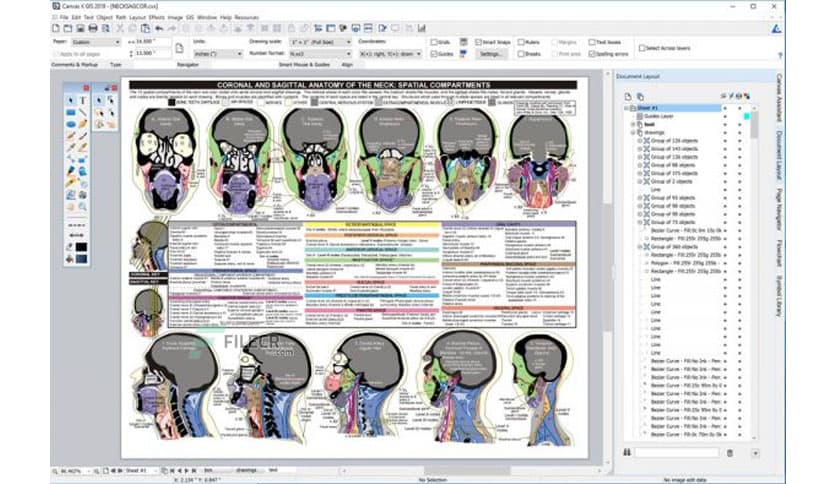This screenshot has height=484, width=836.
Task: Click the trash delete icon below layer list
Action: tap(730, 453)
